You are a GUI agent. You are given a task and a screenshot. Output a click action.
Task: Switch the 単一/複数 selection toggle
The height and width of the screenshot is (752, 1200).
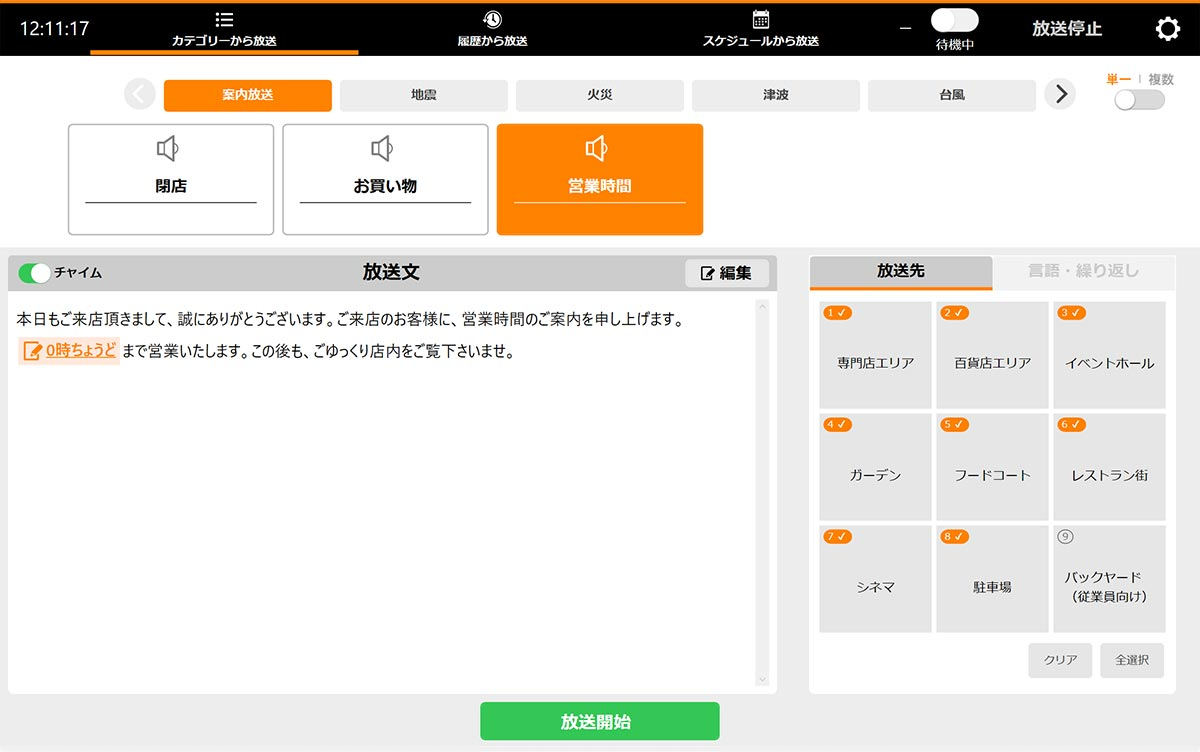click(x=1139, y=100)
